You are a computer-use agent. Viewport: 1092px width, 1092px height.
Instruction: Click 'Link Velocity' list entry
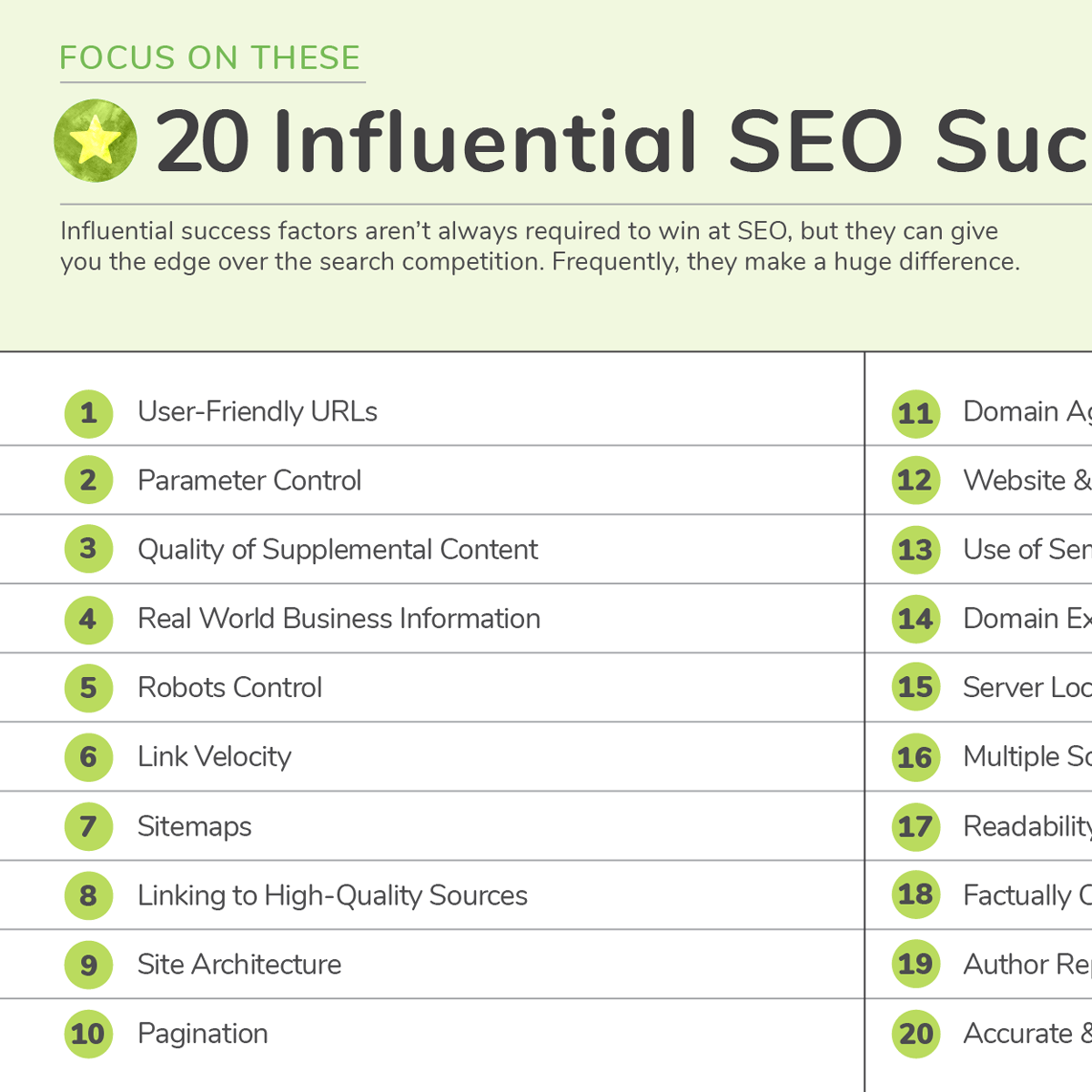214,757
